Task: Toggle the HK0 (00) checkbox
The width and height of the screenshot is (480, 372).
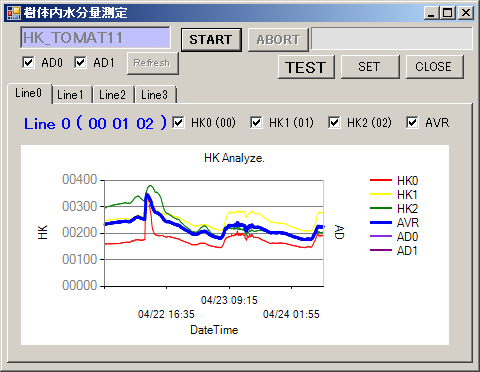Action: 178,122
